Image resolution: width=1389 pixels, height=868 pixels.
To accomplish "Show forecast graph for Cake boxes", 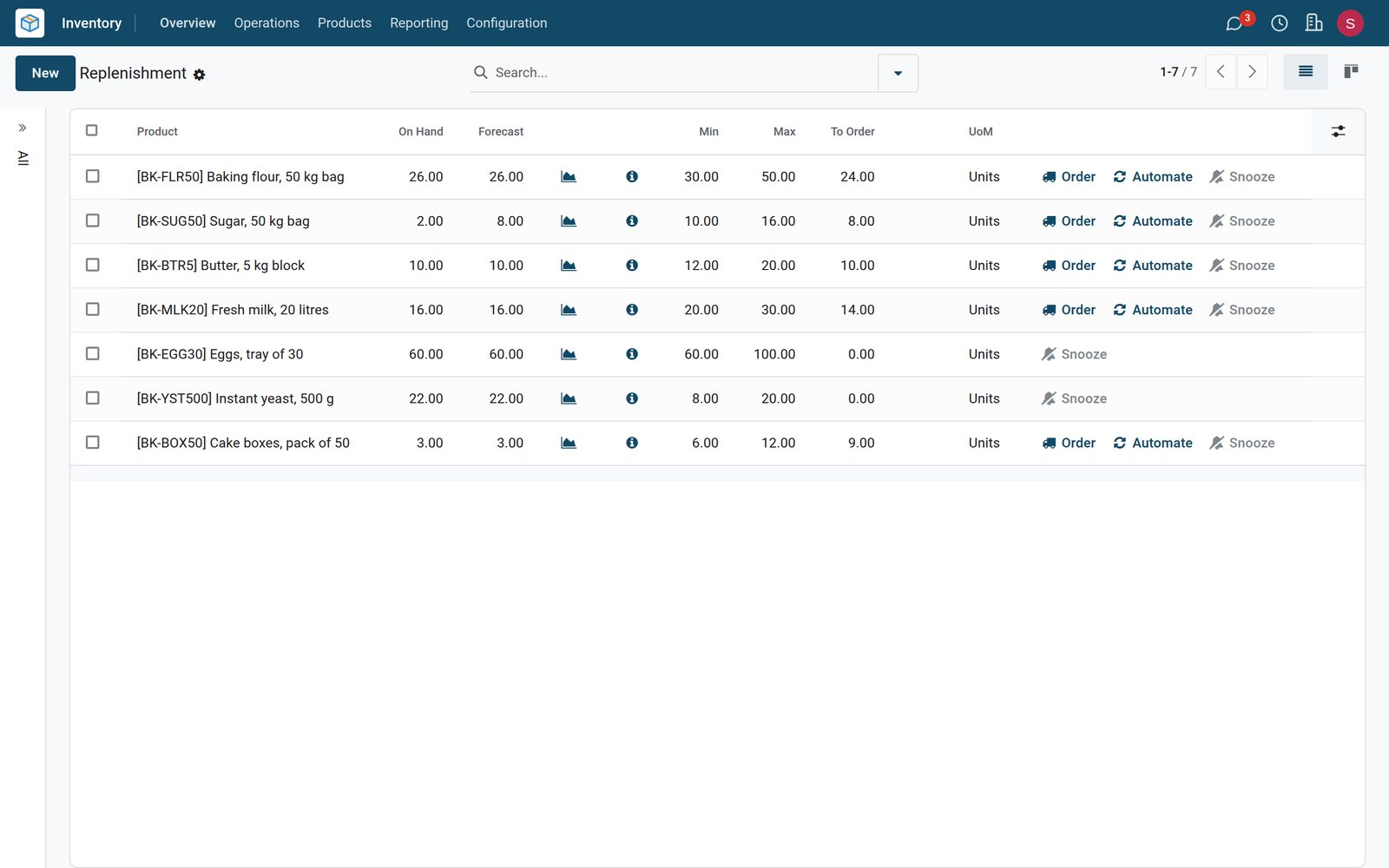I will coord(569,443).
